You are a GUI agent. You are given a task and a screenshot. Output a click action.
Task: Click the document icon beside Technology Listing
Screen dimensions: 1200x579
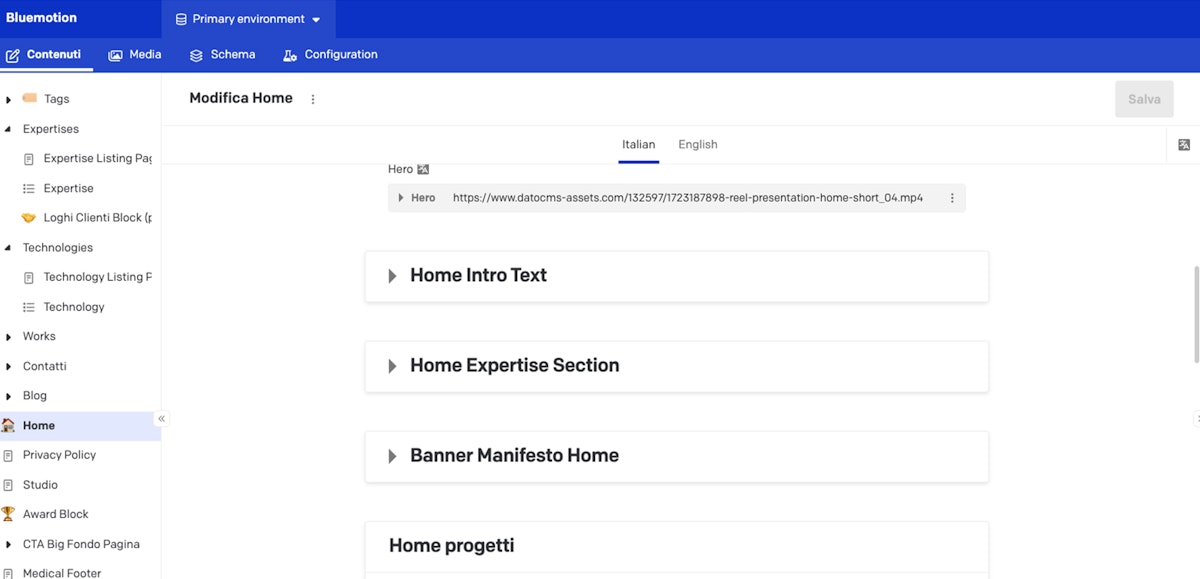[29, 277]
